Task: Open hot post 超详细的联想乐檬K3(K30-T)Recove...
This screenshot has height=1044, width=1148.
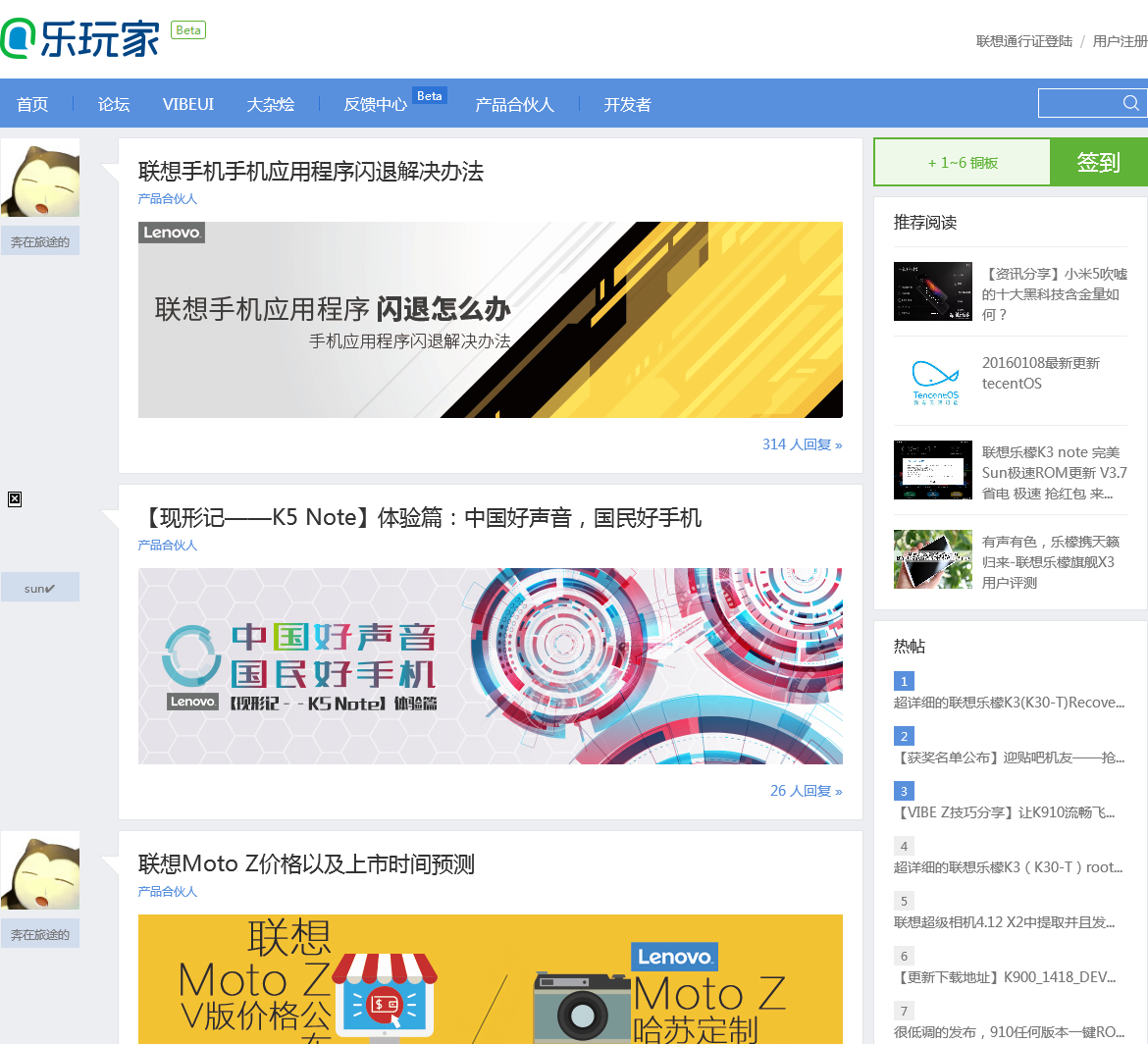Action: (x=1009, y=703)
